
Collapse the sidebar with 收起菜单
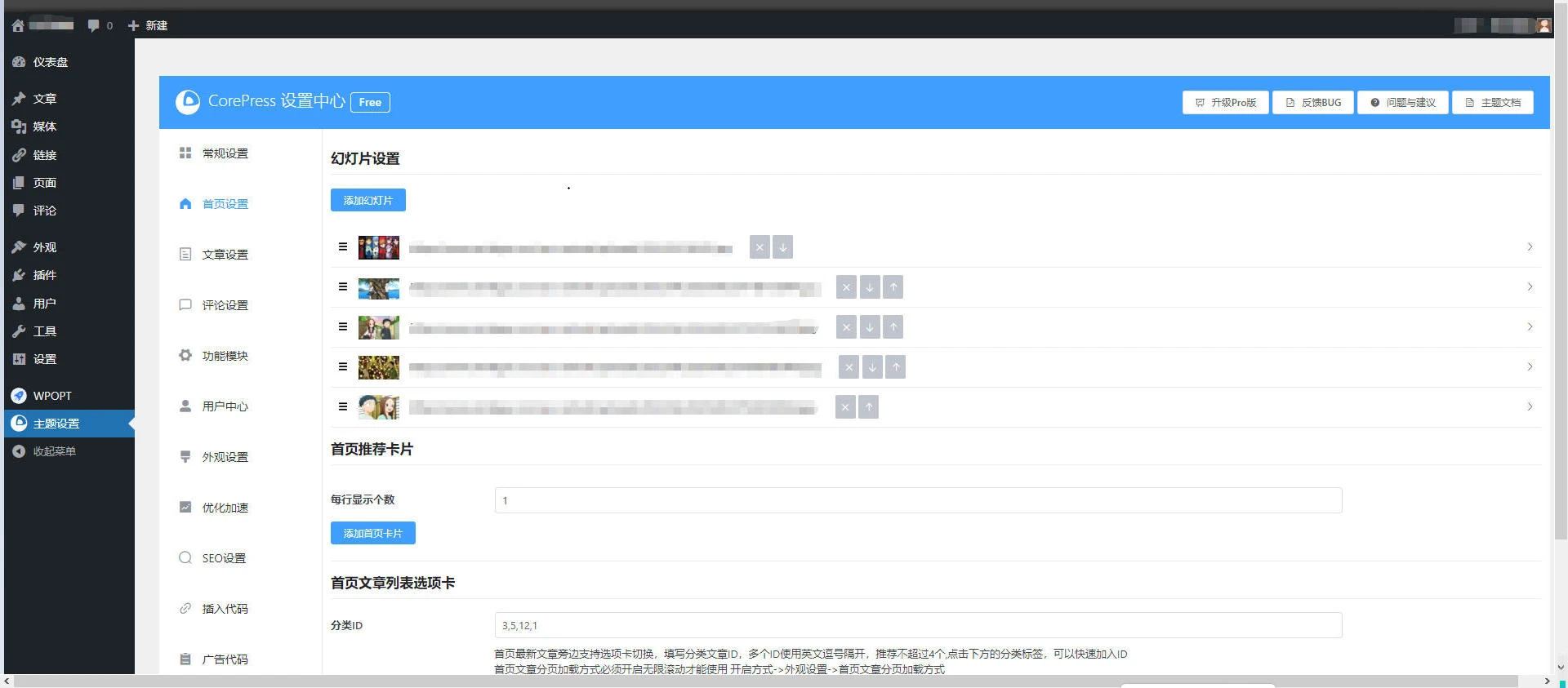(54, 451)
